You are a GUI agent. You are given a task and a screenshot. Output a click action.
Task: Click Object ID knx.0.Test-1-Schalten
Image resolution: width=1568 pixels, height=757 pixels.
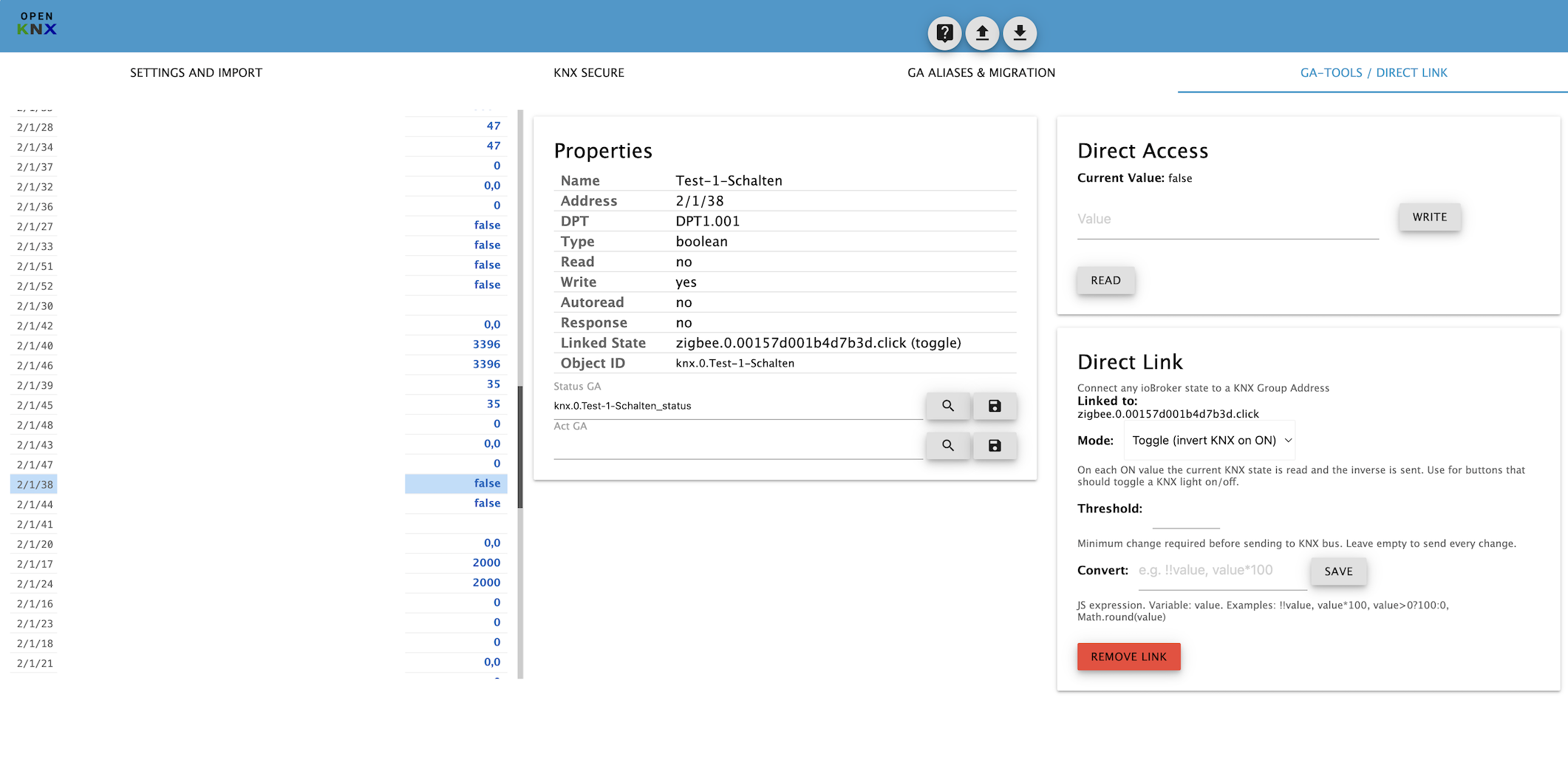click(x=734, y=364)
